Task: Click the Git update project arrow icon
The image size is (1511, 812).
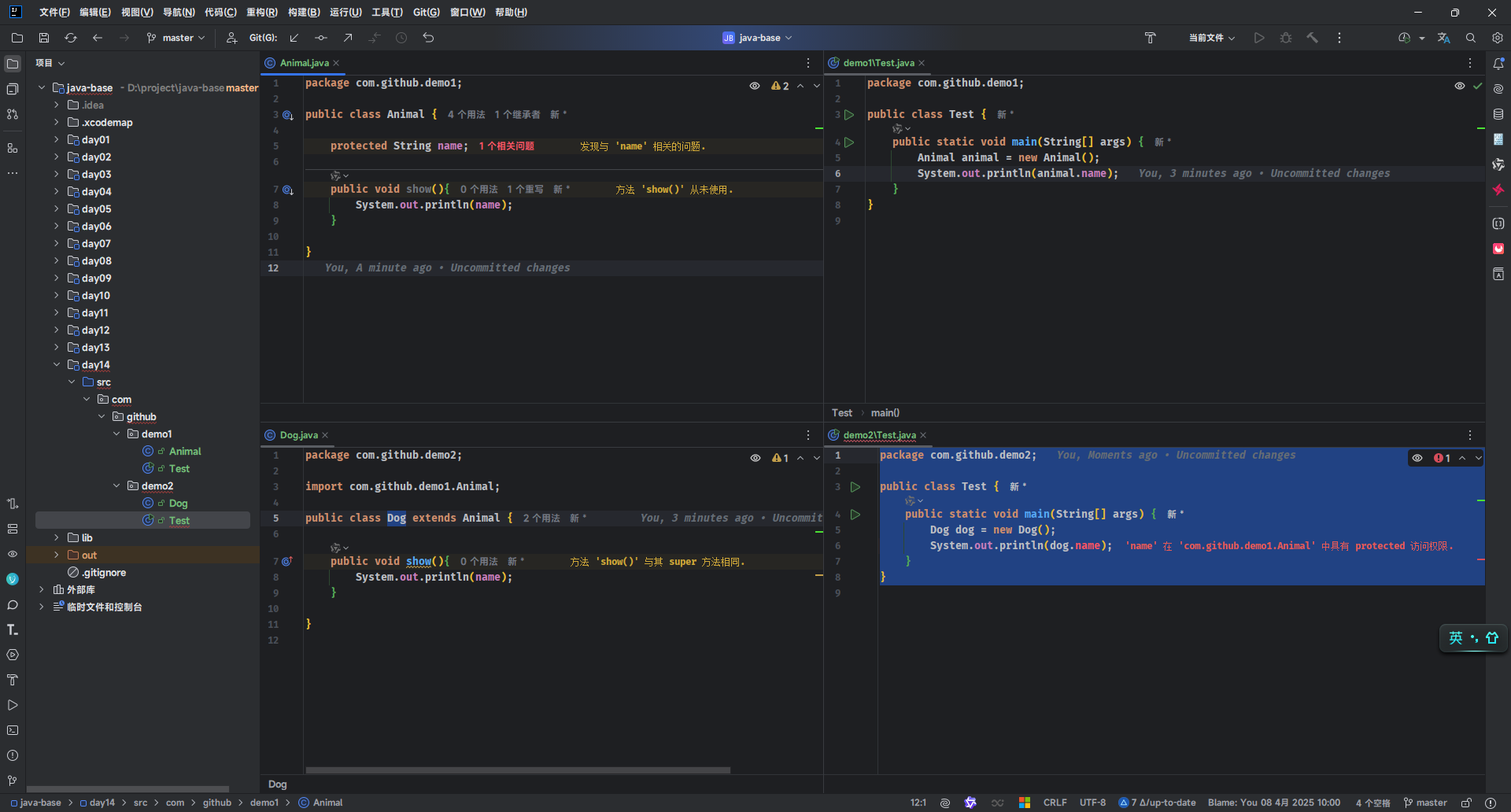Action: [294, 38]
